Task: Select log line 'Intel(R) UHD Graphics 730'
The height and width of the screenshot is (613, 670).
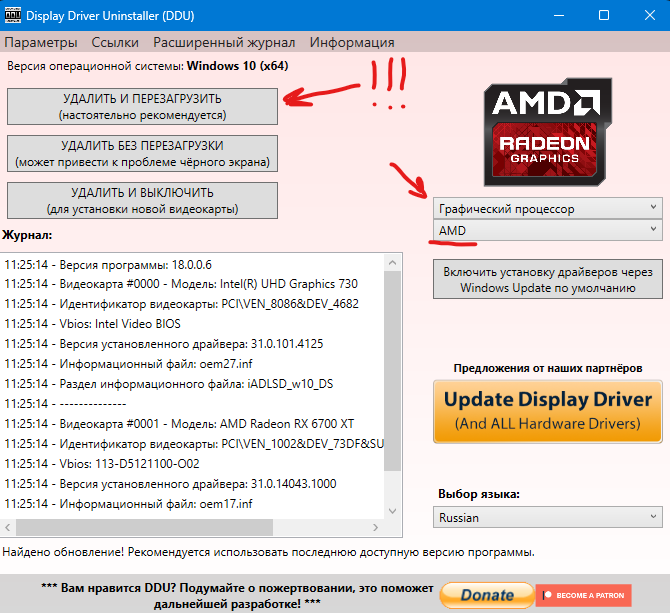Action: click(x=181, y=284)
